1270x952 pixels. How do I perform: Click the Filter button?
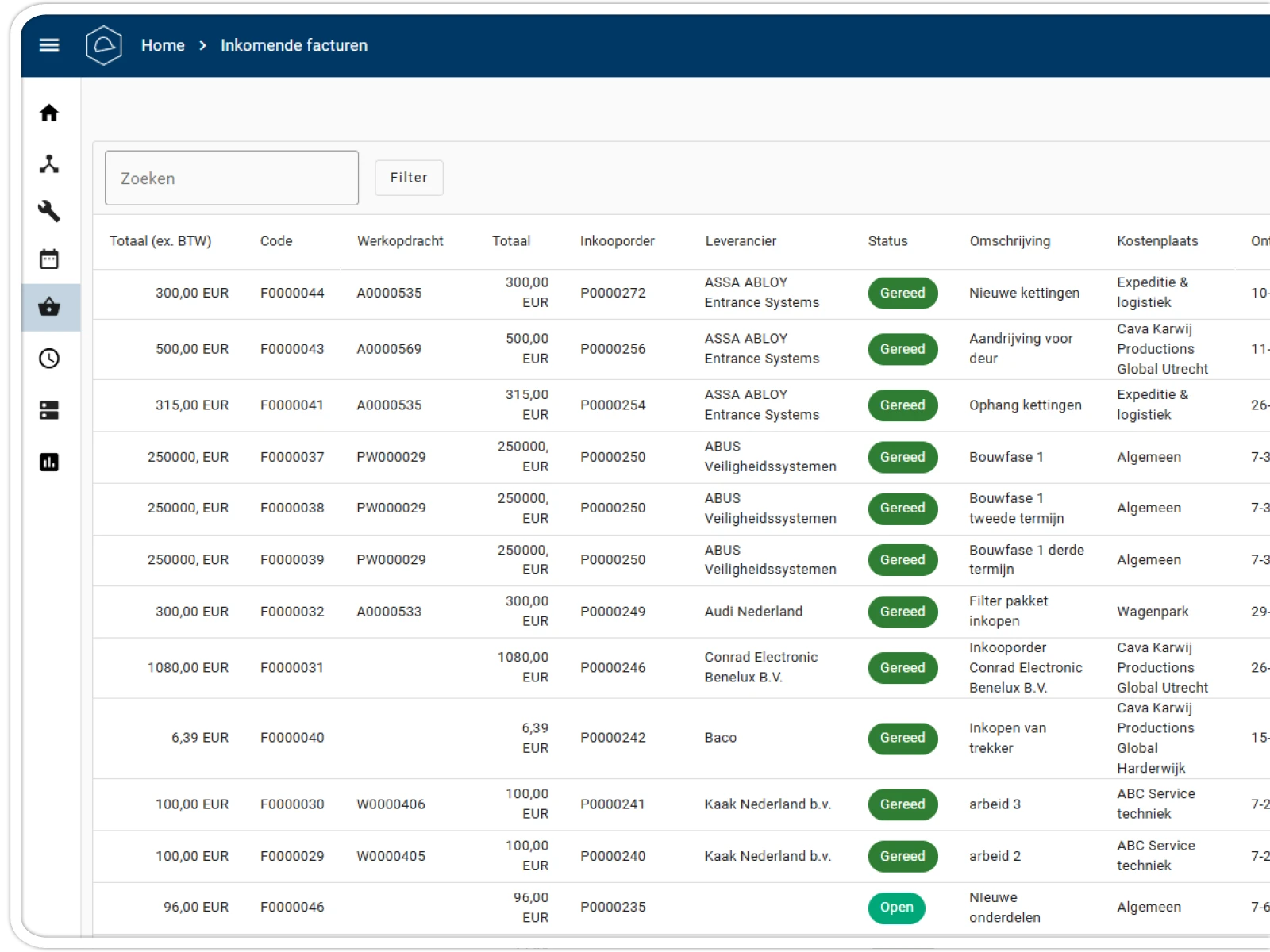click(409, 178)
